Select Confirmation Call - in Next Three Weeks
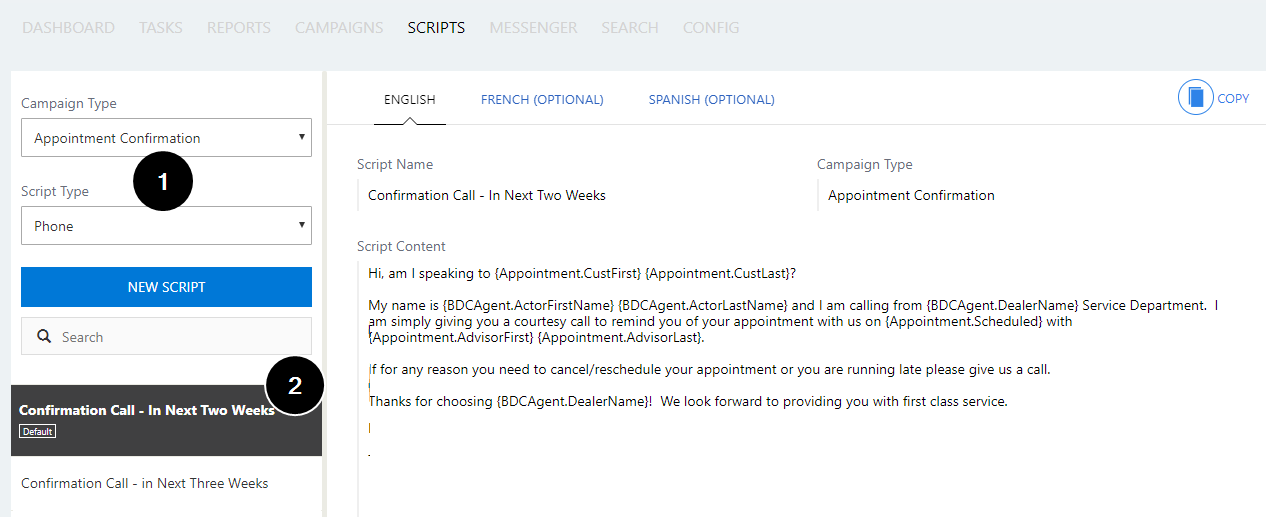 tap(145, 483)
